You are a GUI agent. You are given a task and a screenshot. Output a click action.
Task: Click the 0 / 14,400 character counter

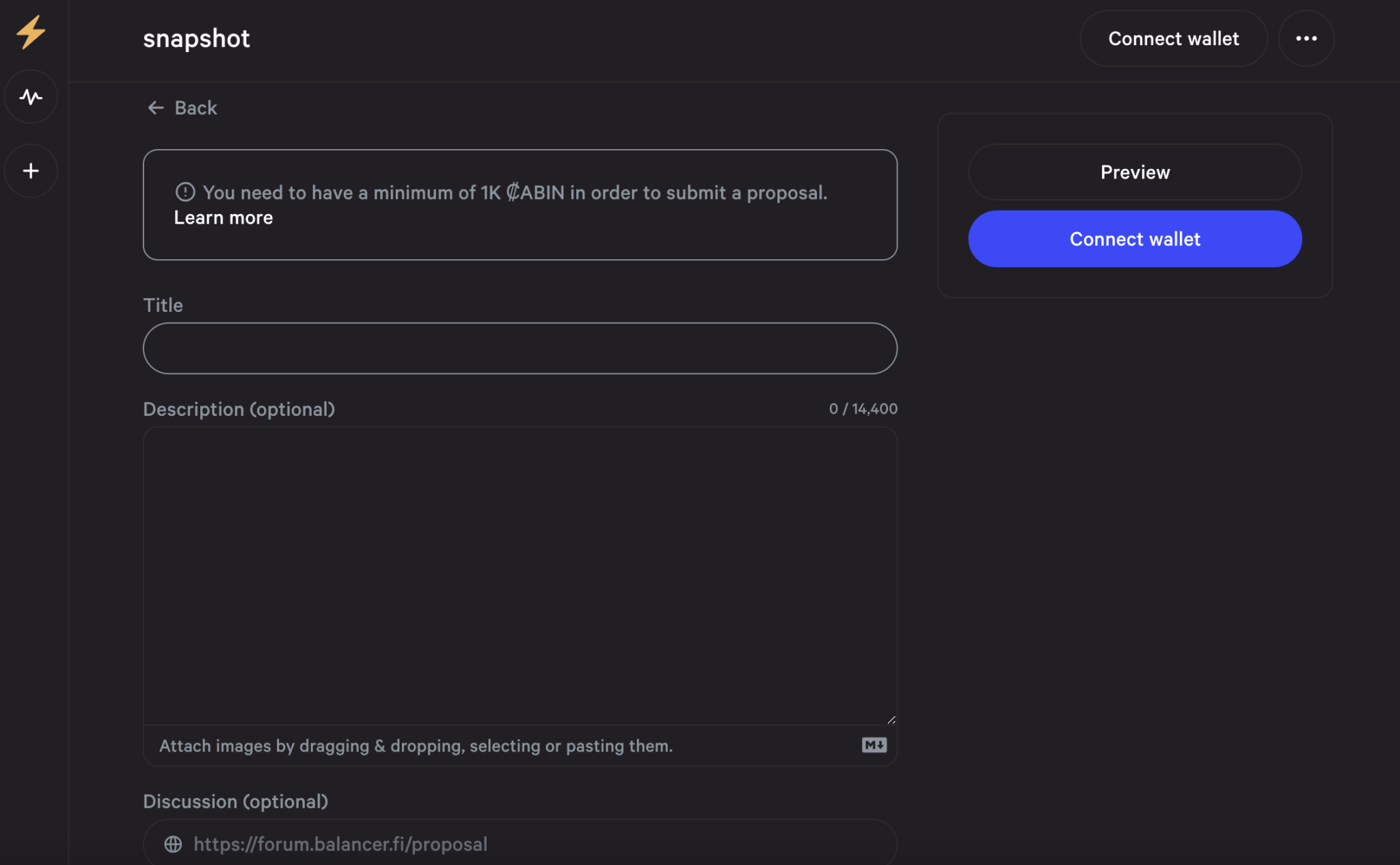(863, 409)
